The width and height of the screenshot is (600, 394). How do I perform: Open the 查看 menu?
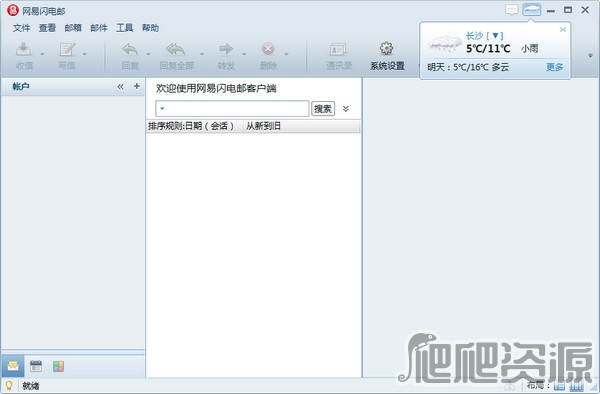click(47, 28)
